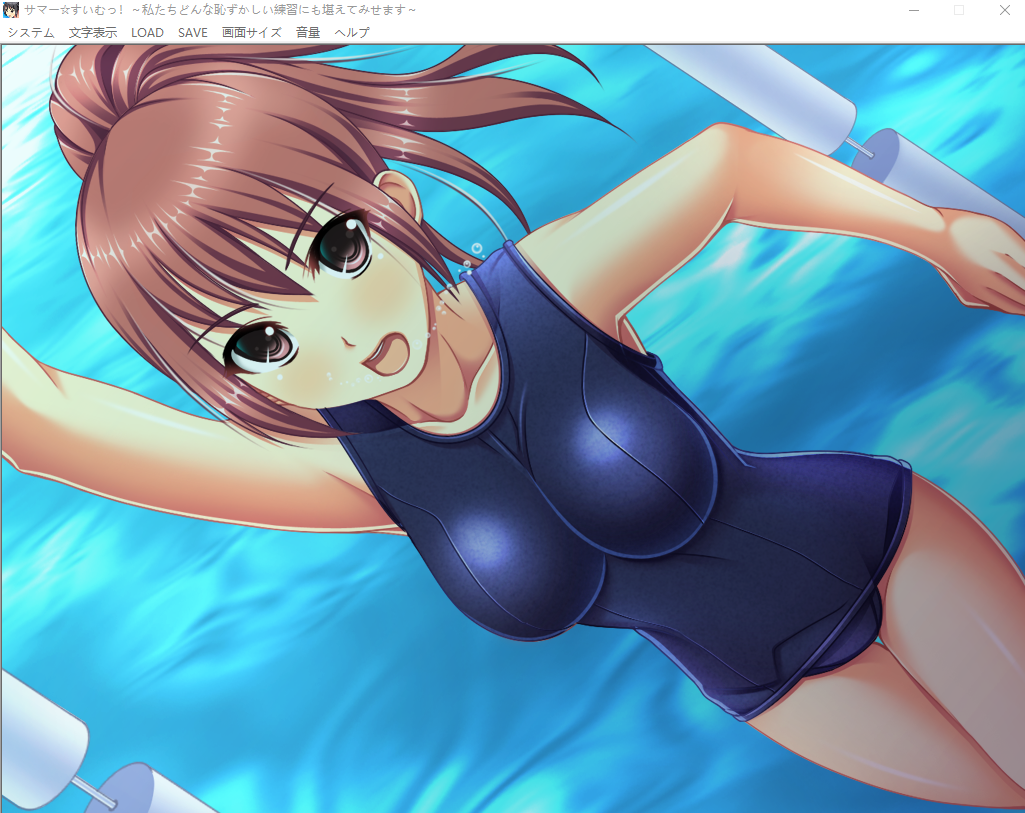1025x813 pixels.
Task: Open the LOAD menu
Action: pyautogui.click(x=147, y=33)
